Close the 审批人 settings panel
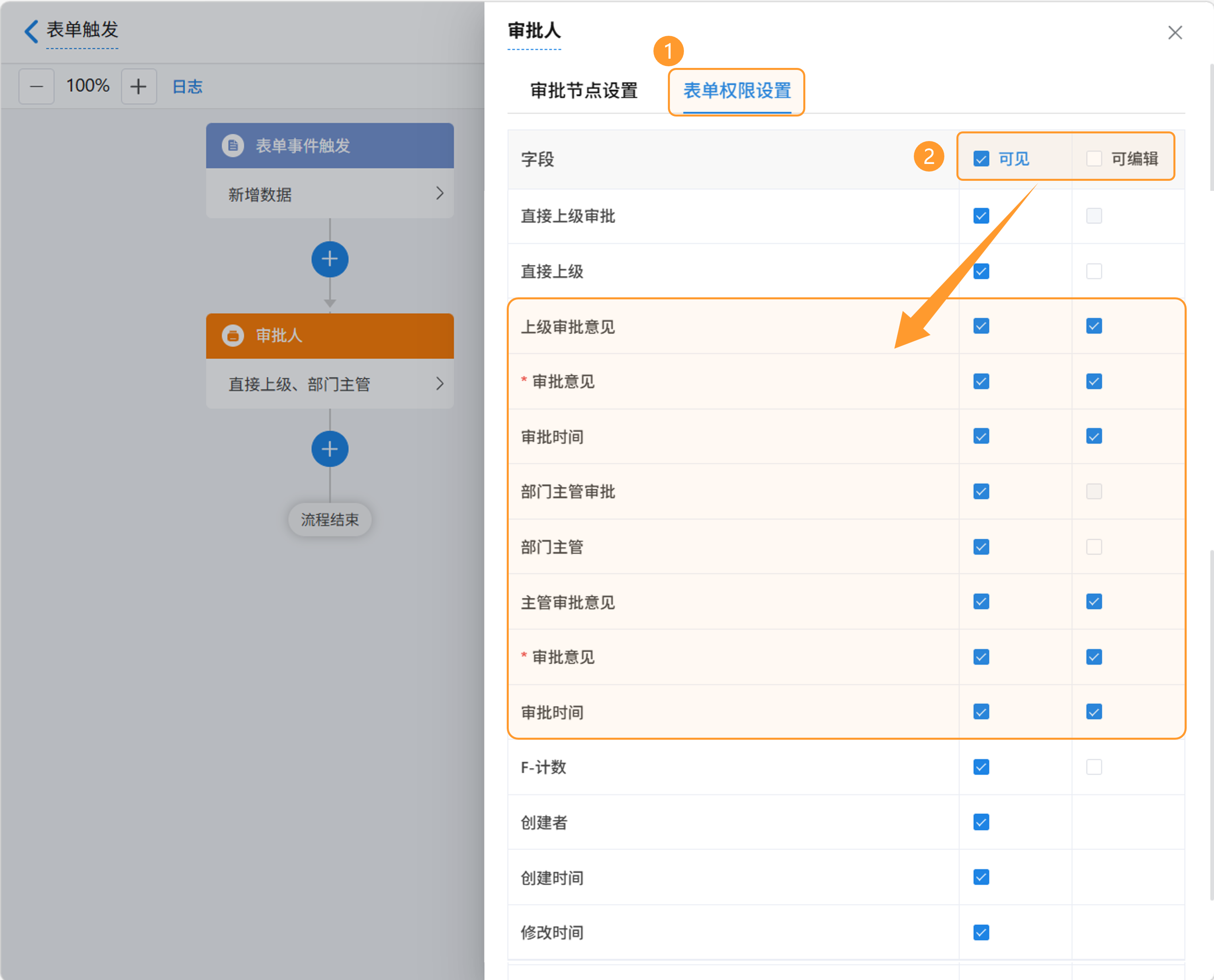The height and width of the screenshot is (980, 1214). tap(1175, 33)
